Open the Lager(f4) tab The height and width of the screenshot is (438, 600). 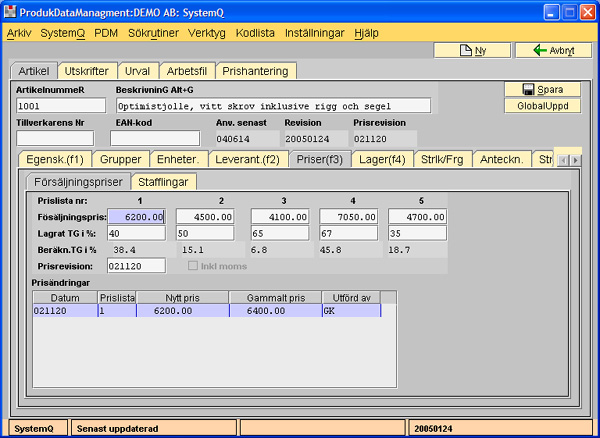click(382, 159)
